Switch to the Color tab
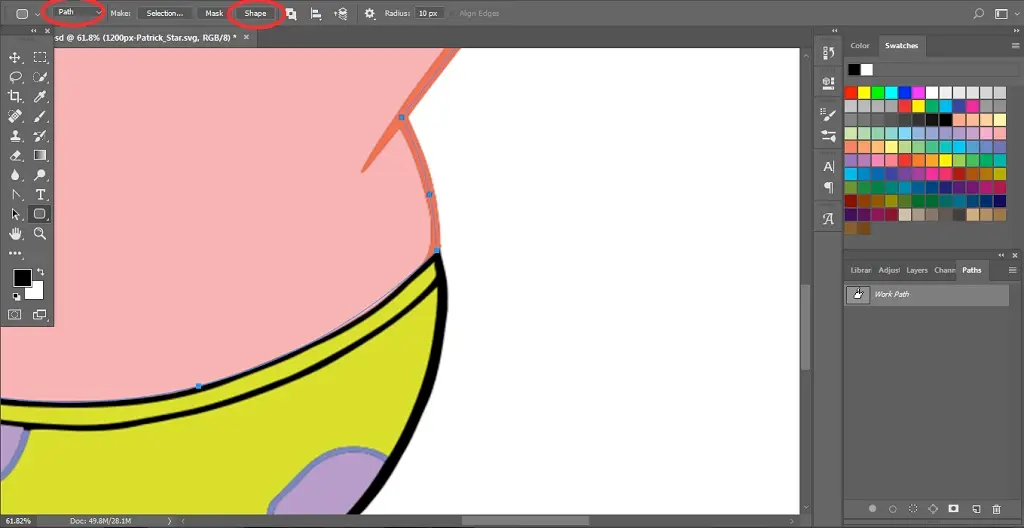Screen dimensions: 1024x528 [x=859, y=46]
